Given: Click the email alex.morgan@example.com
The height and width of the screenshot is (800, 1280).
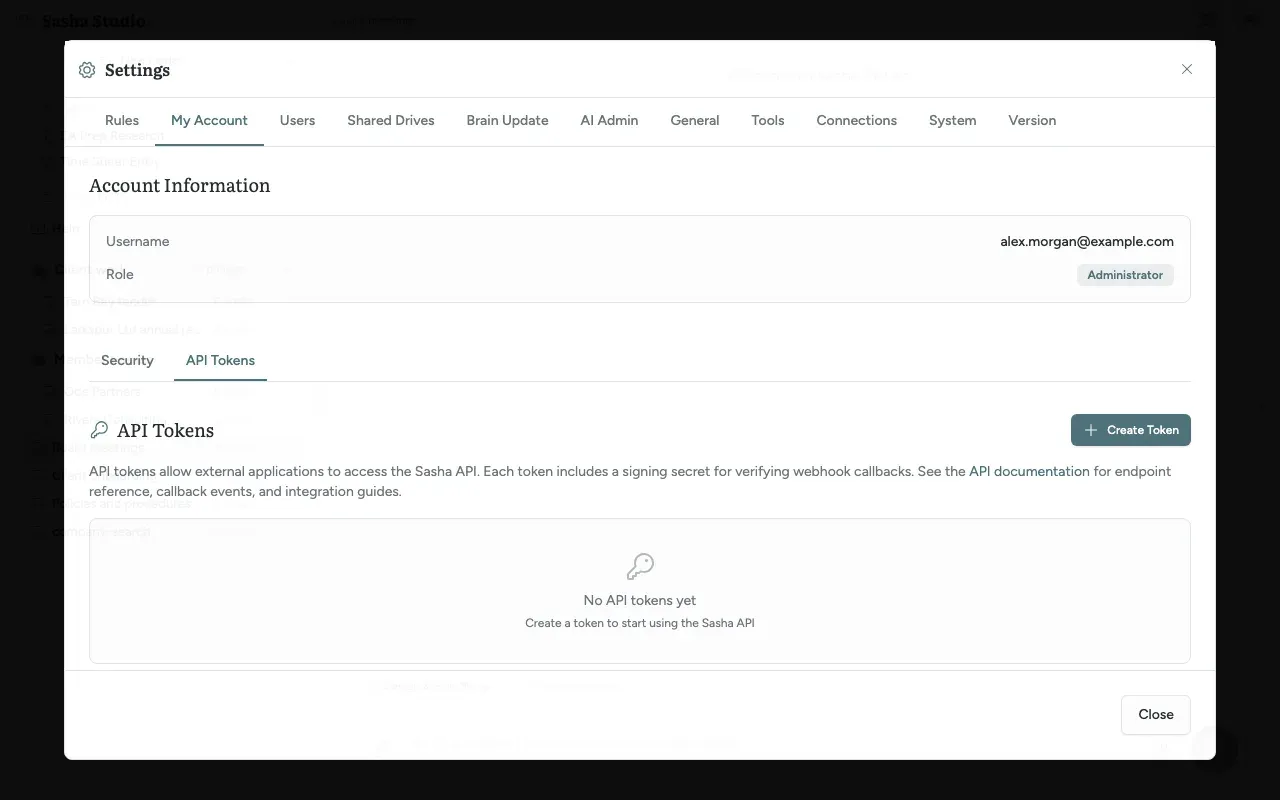Looking at the screenshot, I should pyautogui.click(x=1087, y=241).
